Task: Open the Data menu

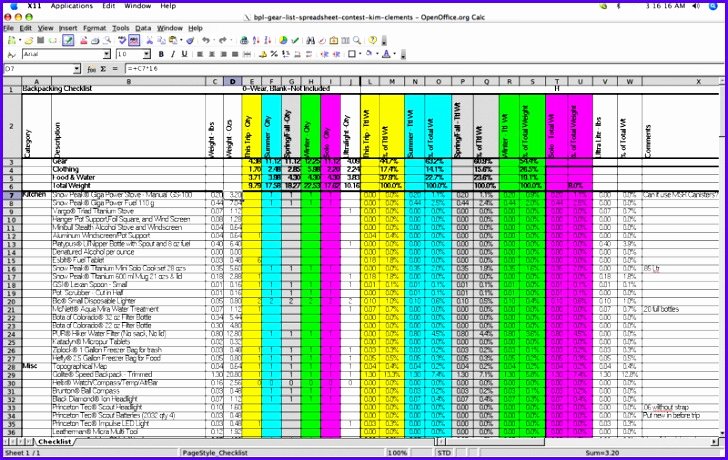Action: pyautogui.click(x=143, y=28)
